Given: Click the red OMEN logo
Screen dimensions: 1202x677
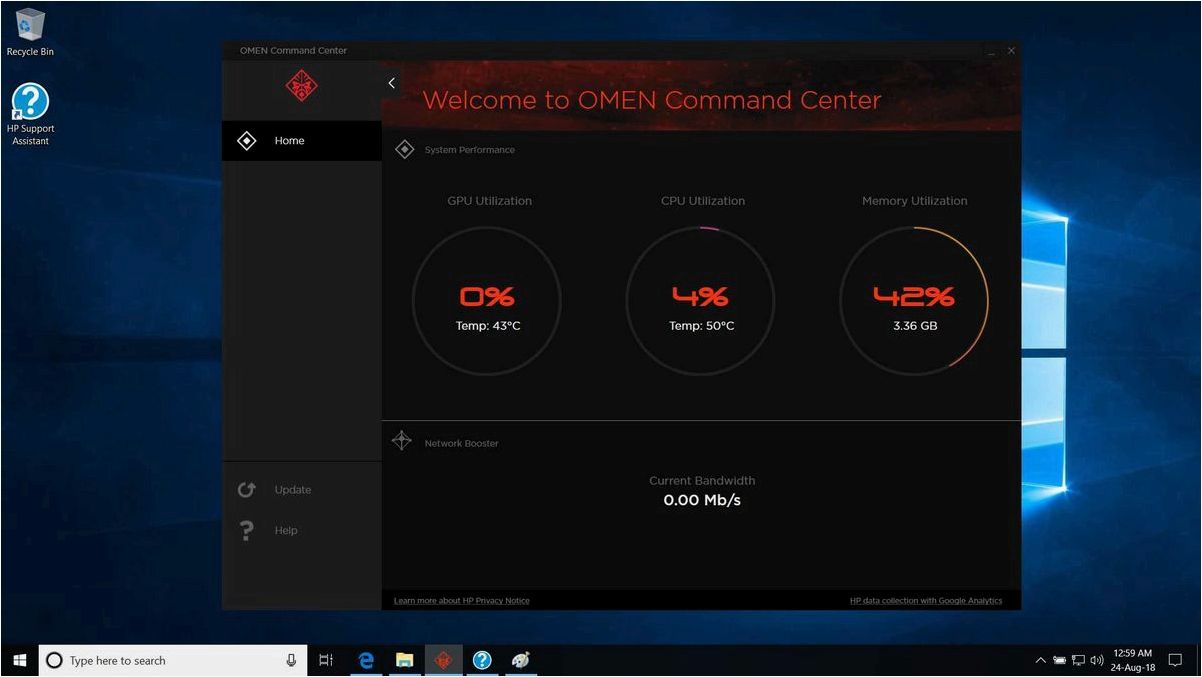Looking at the screenshot, I should pos(301,86).
